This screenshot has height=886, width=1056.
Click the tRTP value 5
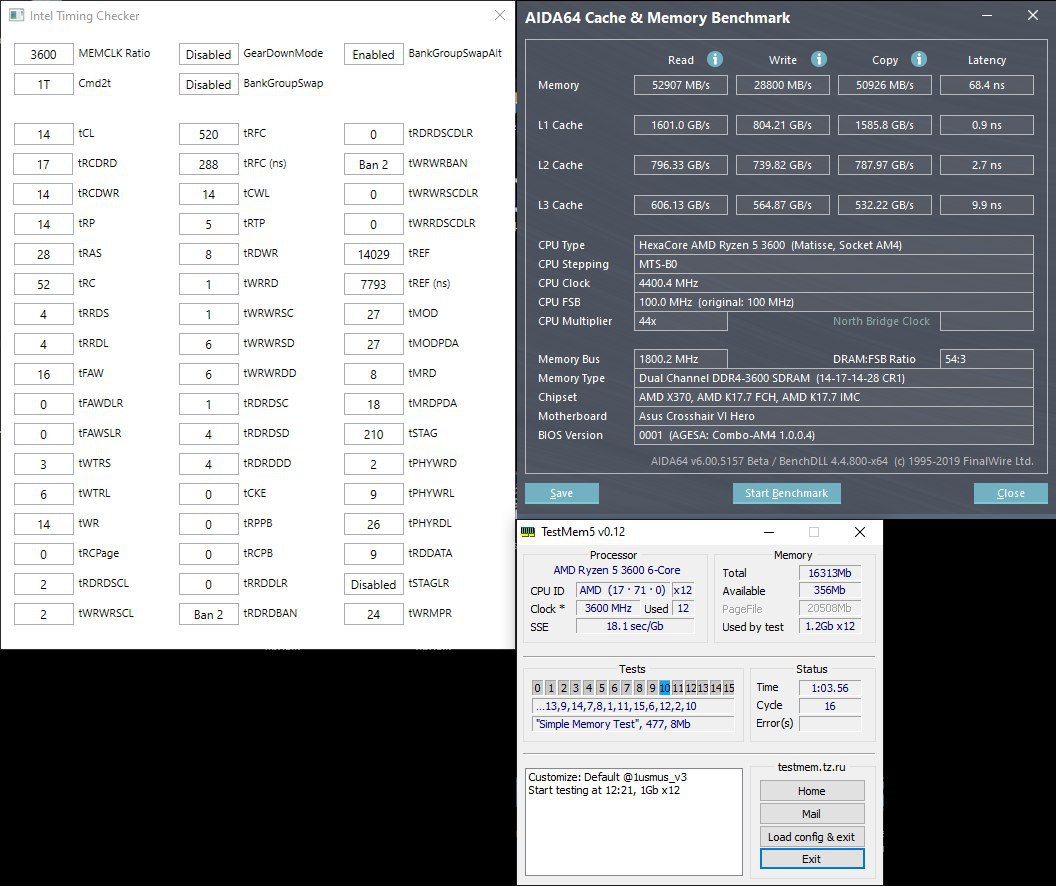click(209, 224)
